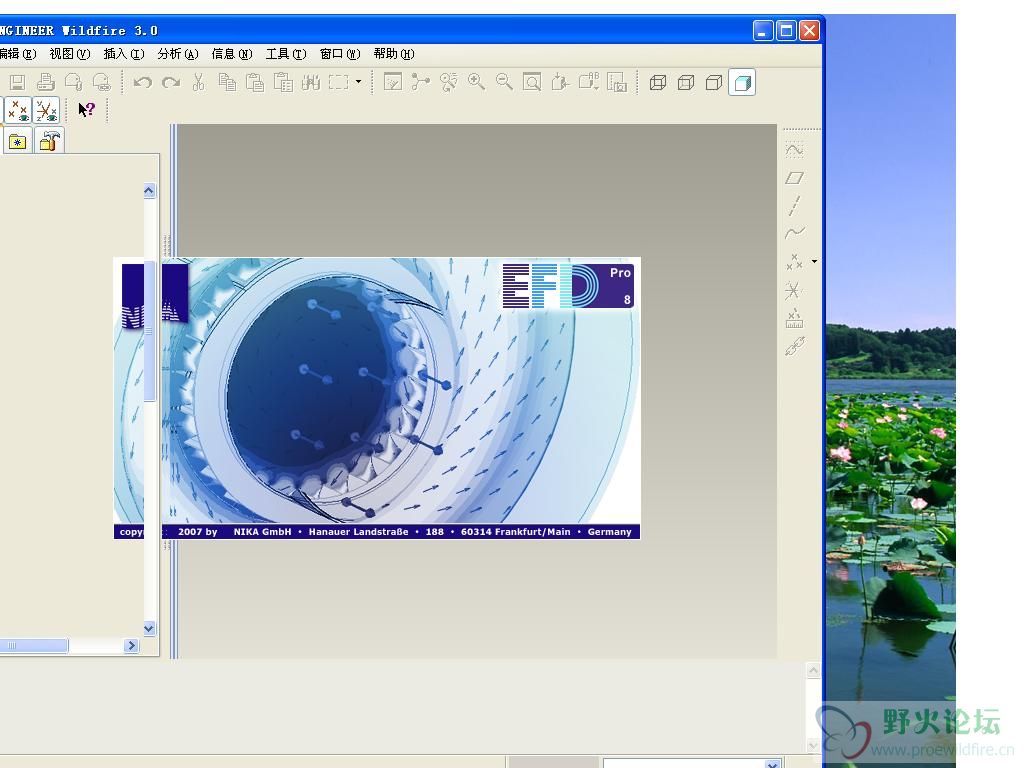The height and width of the screenshot is (768, 1024).
Task: Click the Datum Plane tool icon
Action: (x=794, y=178)
